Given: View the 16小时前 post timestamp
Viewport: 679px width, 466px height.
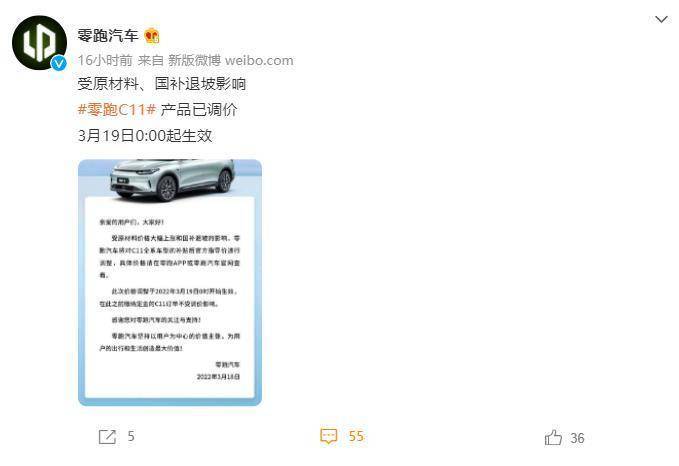Looking at the screenshot, I should 105,60.
